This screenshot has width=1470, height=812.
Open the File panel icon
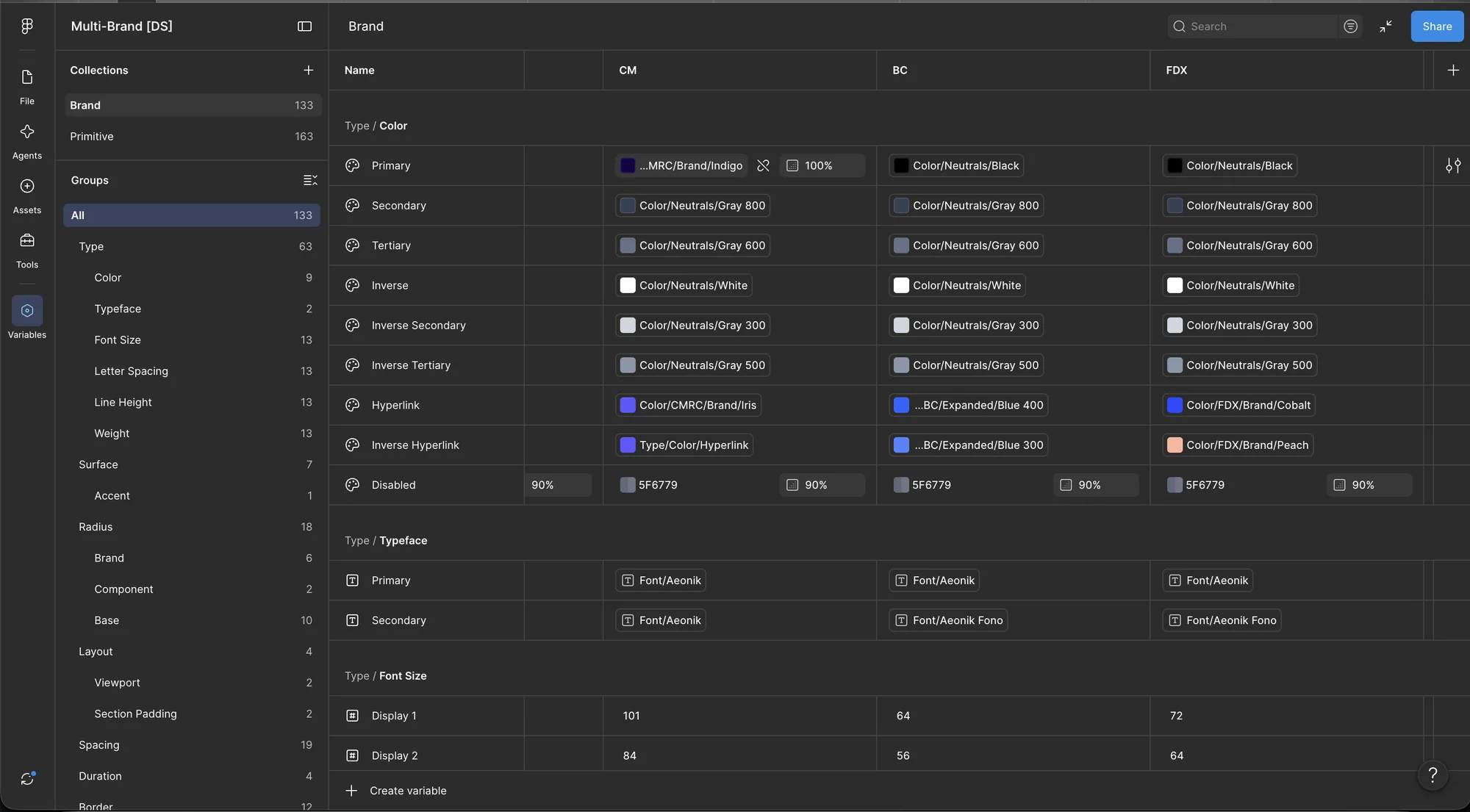(27, 77)
